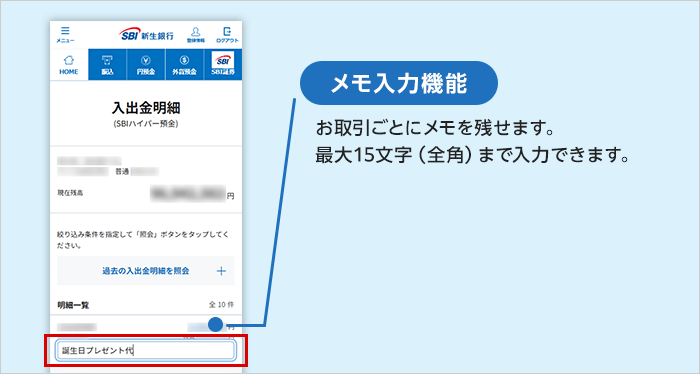The height and width of the screenshot is (374, 700).
Task: Click the 明細一覧 heading
Action: 73,305
